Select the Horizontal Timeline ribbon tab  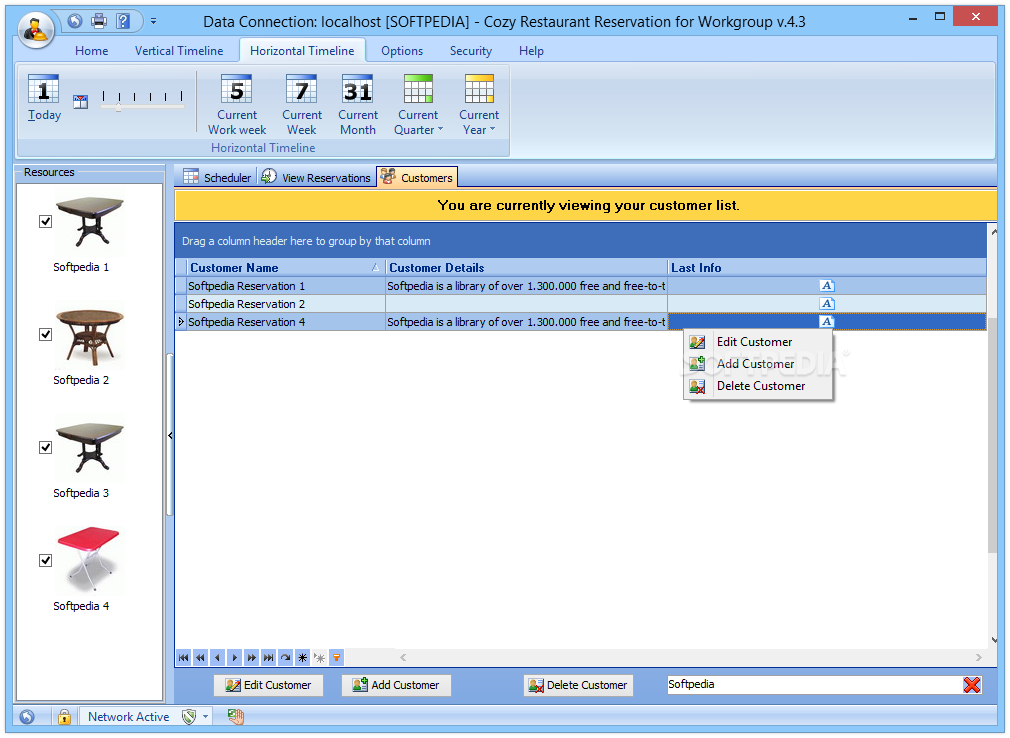(x=302, y=50)
